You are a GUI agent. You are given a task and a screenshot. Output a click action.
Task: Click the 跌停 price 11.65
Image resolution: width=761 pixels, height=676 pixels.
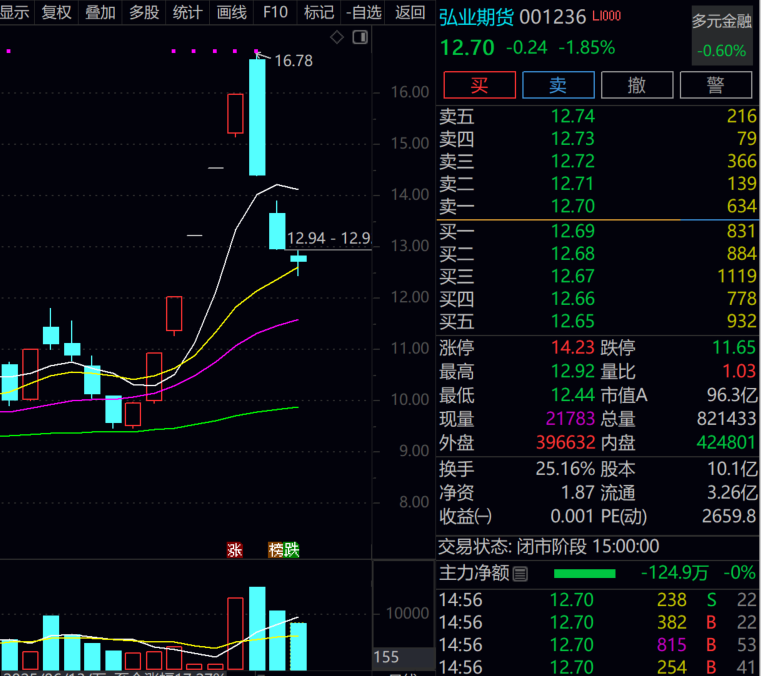(734, 347)
